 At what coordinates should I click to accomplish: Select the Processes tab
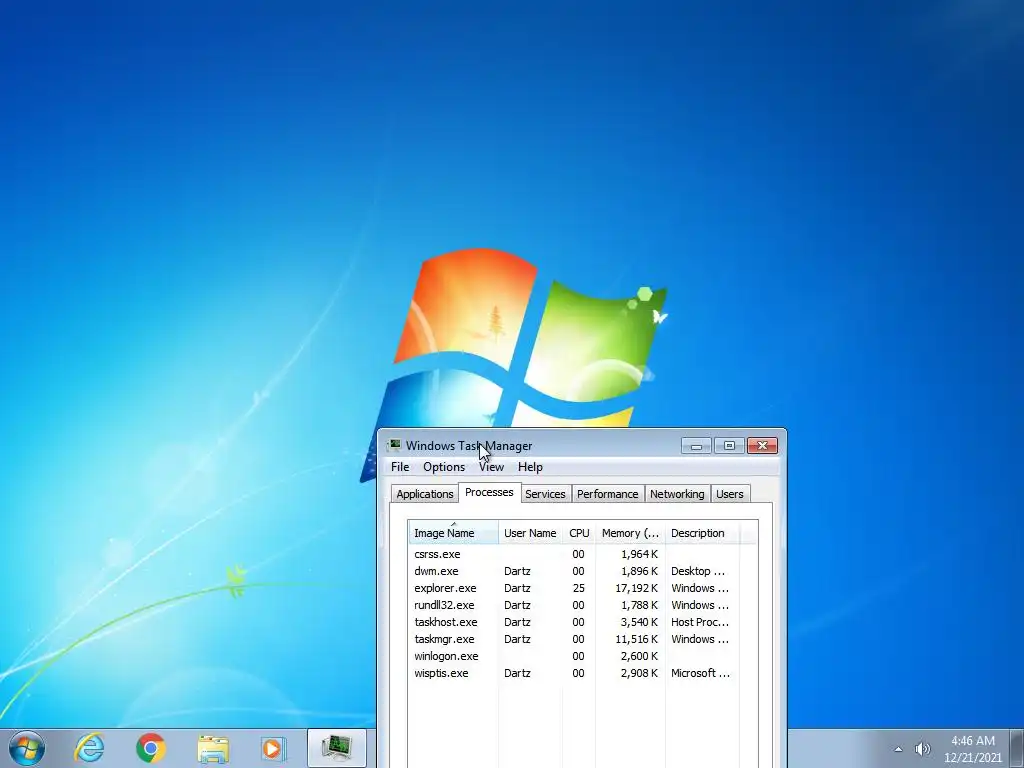(489, 492)
